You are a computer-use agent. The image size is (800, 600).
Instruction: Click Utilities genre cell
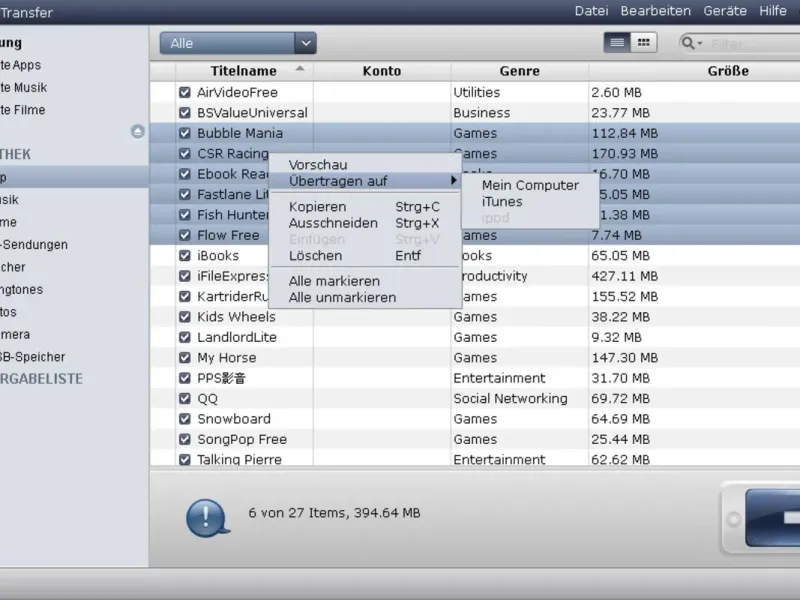click(x=477, y=92)
